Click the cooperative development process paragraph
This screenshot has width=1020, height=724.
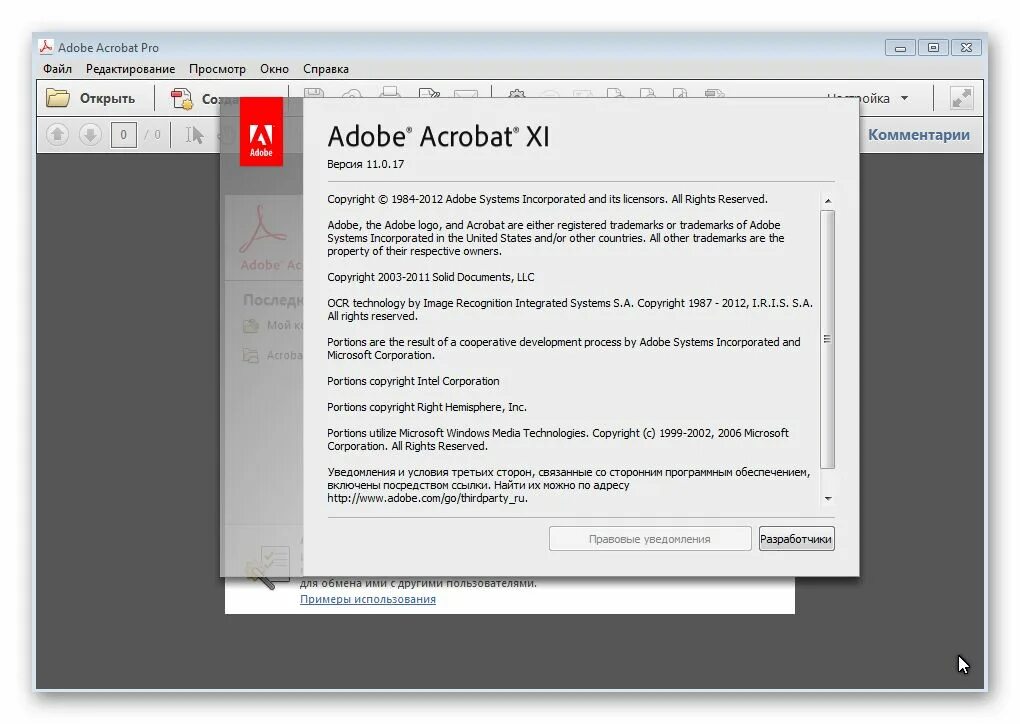[563, 349]
